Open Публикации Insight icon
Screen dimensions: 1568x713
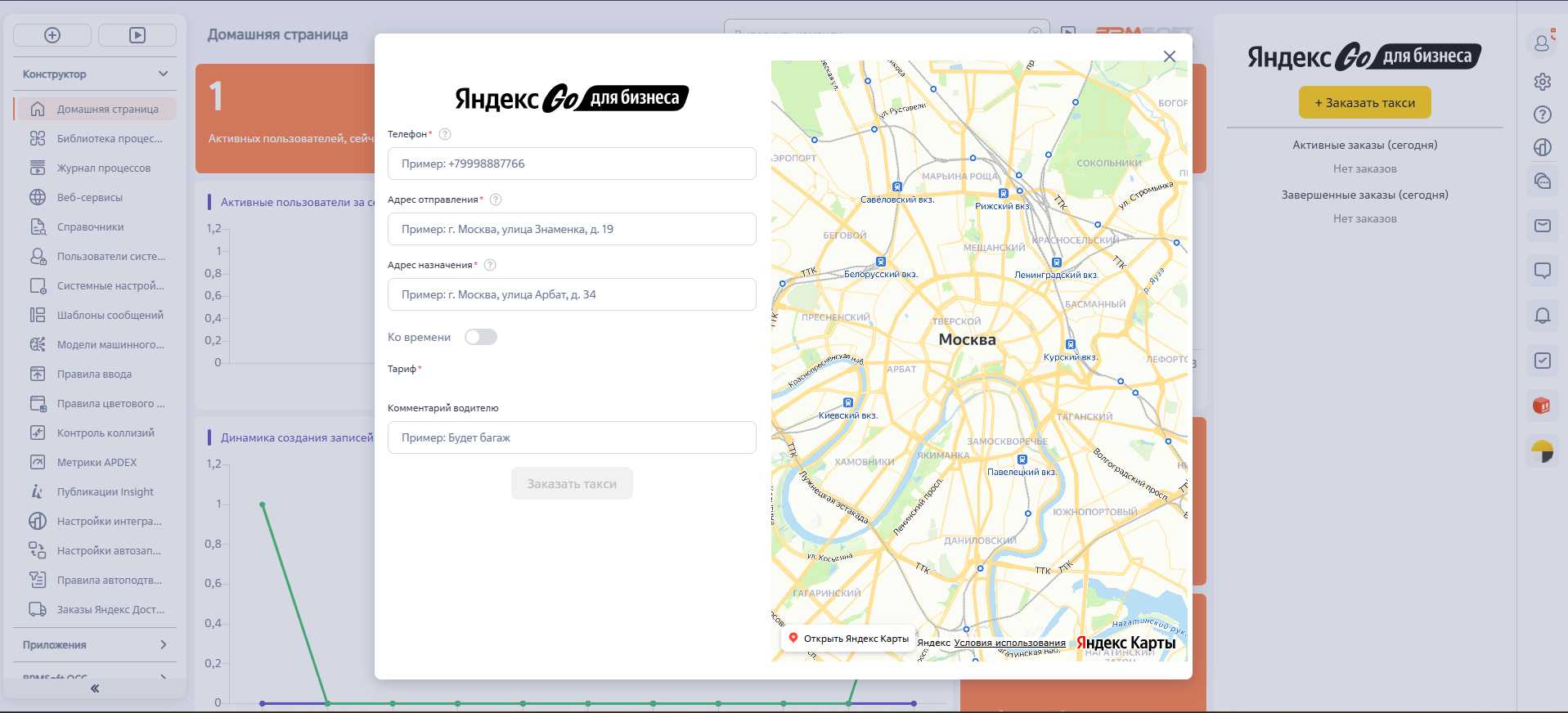pos(38,491)
